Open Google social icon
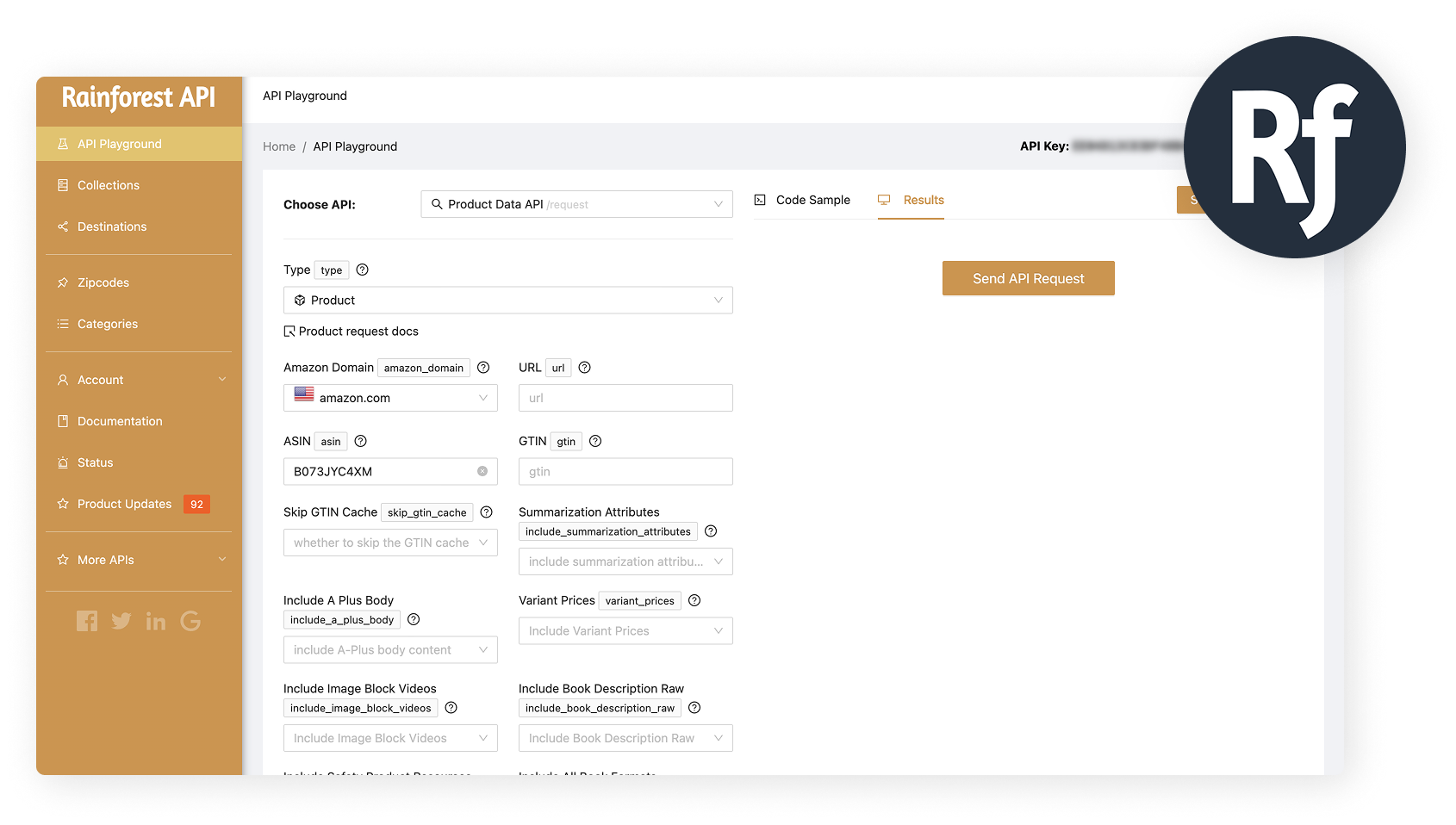Screen dimensions: 1456x825 pyautogui.click(x=190, y=621)
